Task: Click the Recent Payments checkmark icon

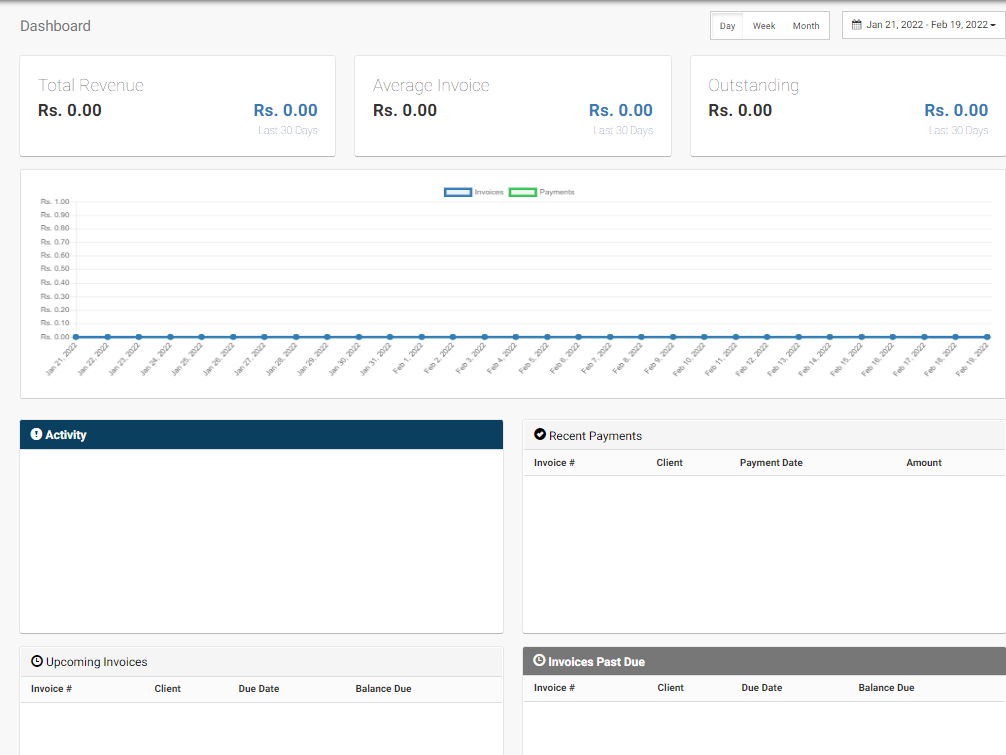Action: click(540, 434)
